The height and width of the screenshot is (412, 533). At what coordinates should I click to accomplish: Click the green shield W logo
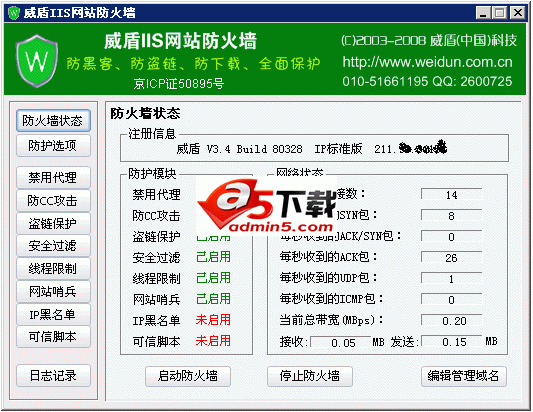[37, 61]
